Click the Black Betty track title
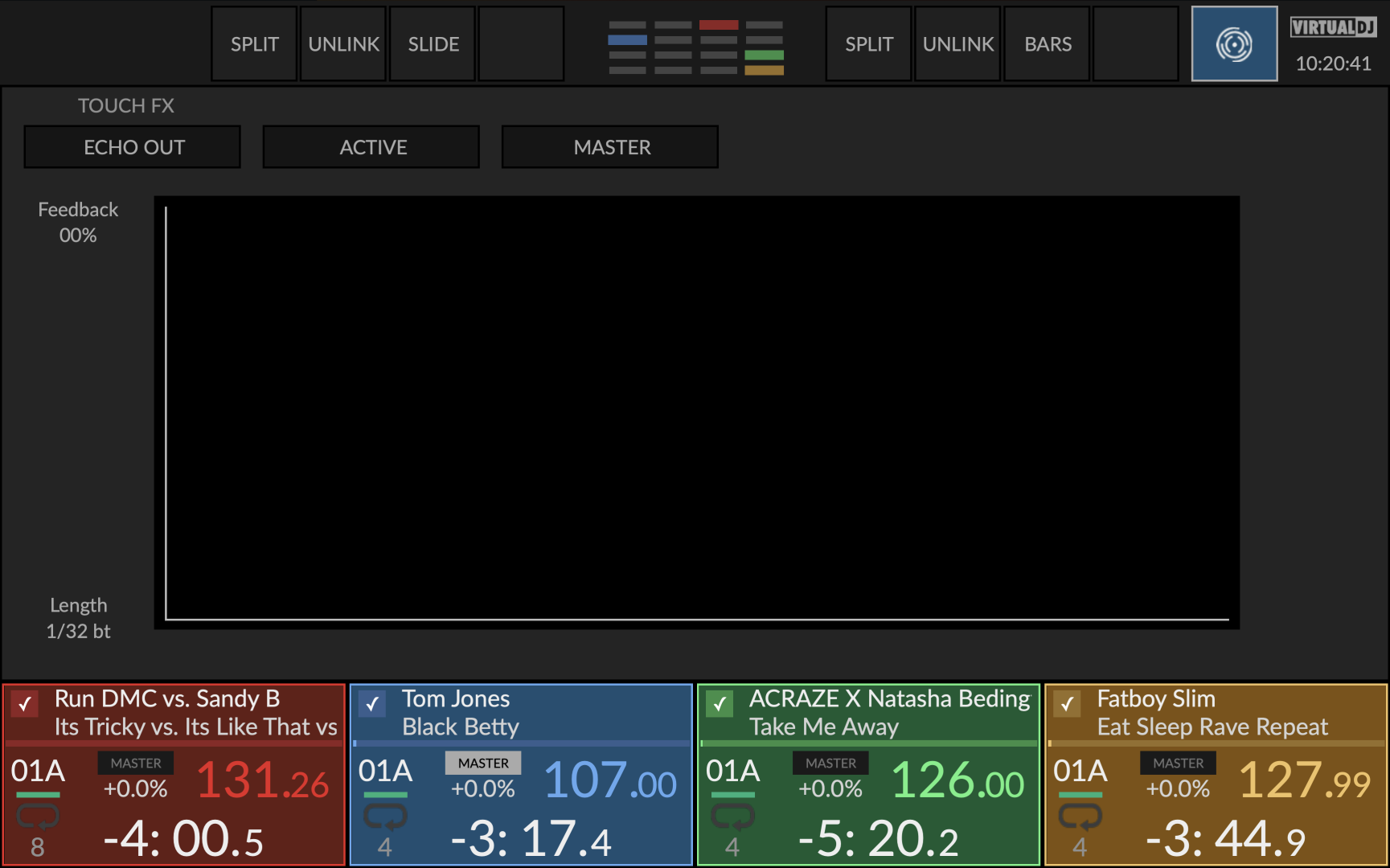 pos(461,727)
